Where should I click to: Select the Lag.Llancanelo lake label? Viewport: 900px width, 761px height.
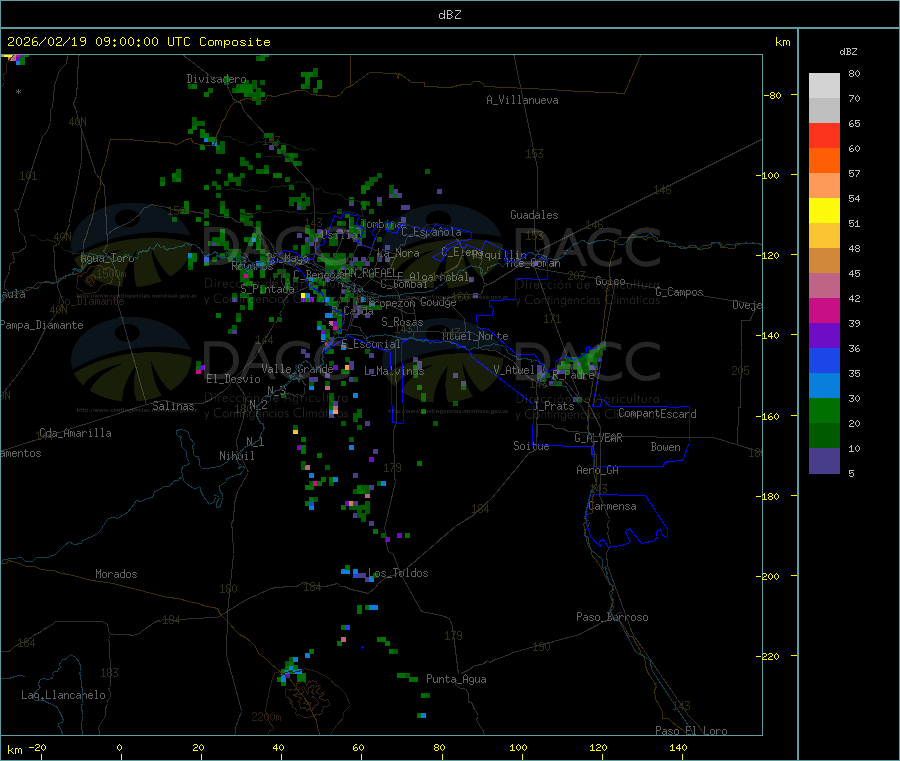(64, 695)
